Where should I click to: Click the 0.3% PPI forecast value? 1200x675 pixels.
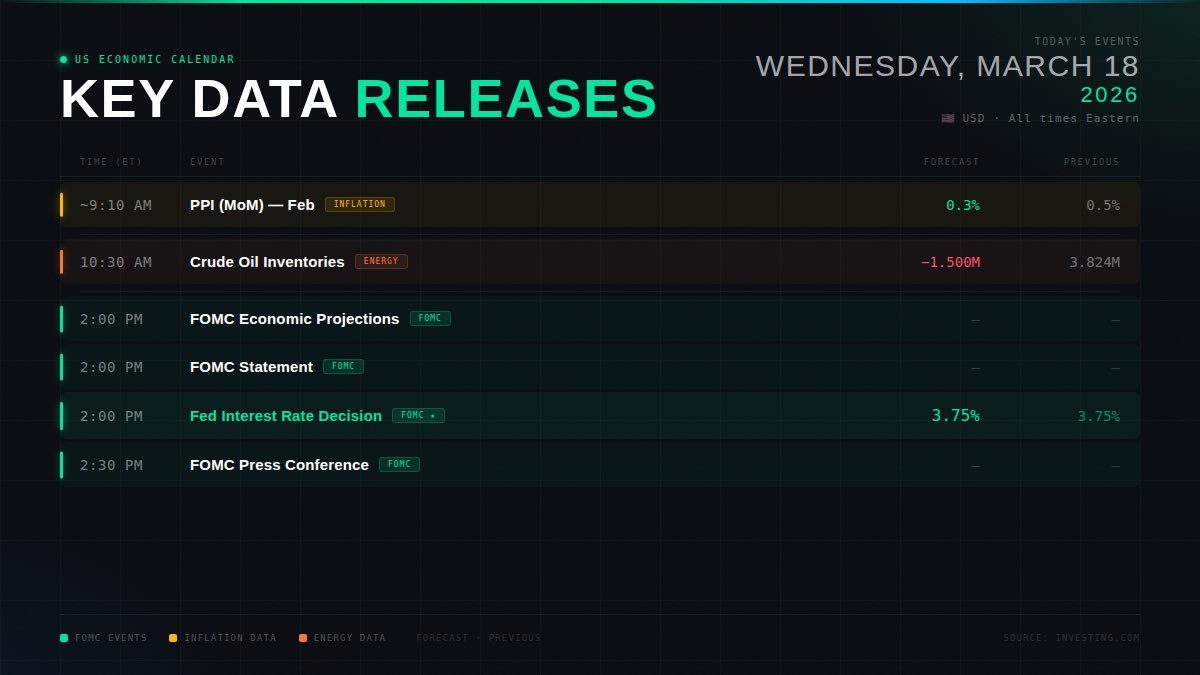pos(961,203)
